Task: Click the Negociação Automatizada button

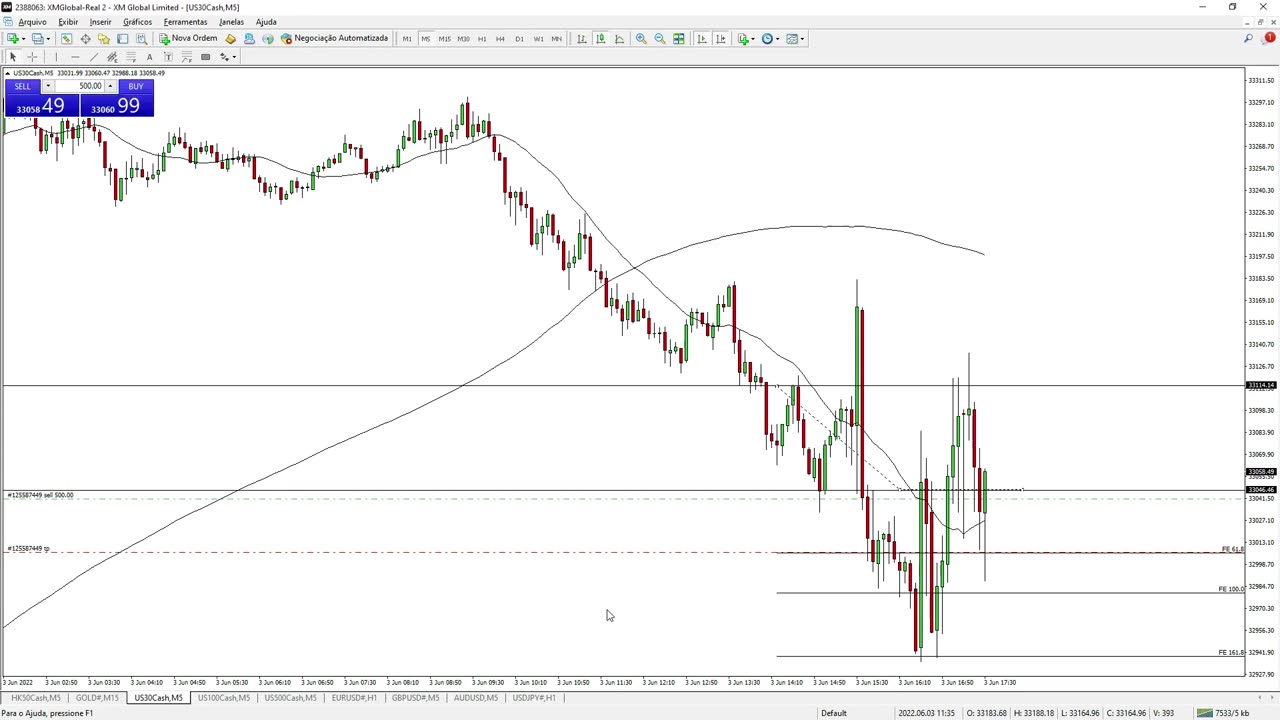Action: click(334, 39)
